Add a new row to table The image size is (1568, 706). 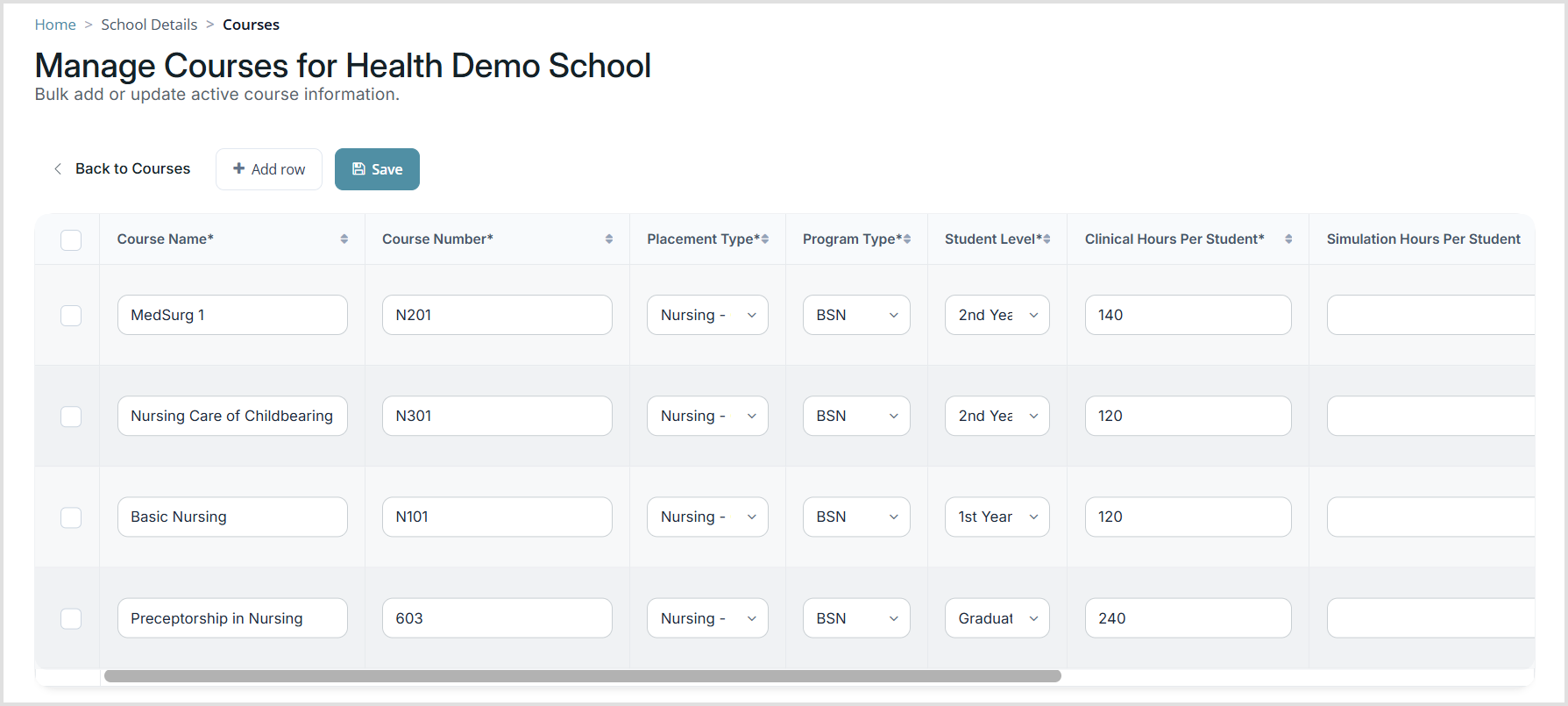[269, 169]
